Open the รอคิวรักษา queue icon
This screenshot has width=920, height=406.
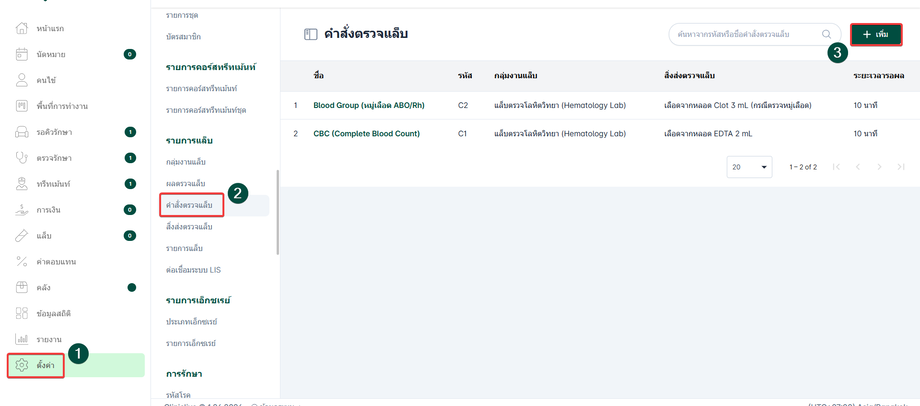pyautogui.click(x=22, y=132)
